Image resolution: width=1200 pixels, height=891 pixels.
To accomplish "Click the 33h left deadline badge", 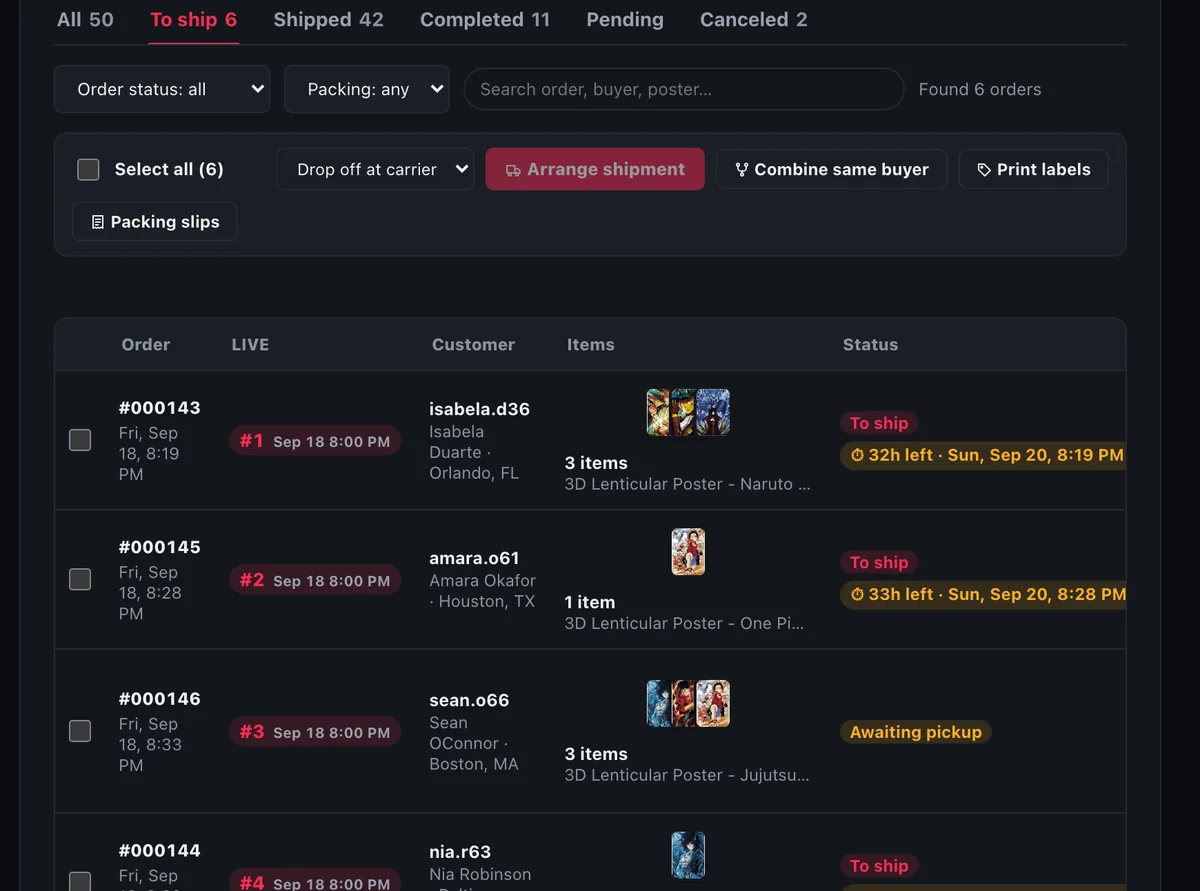I will (984, 594).
